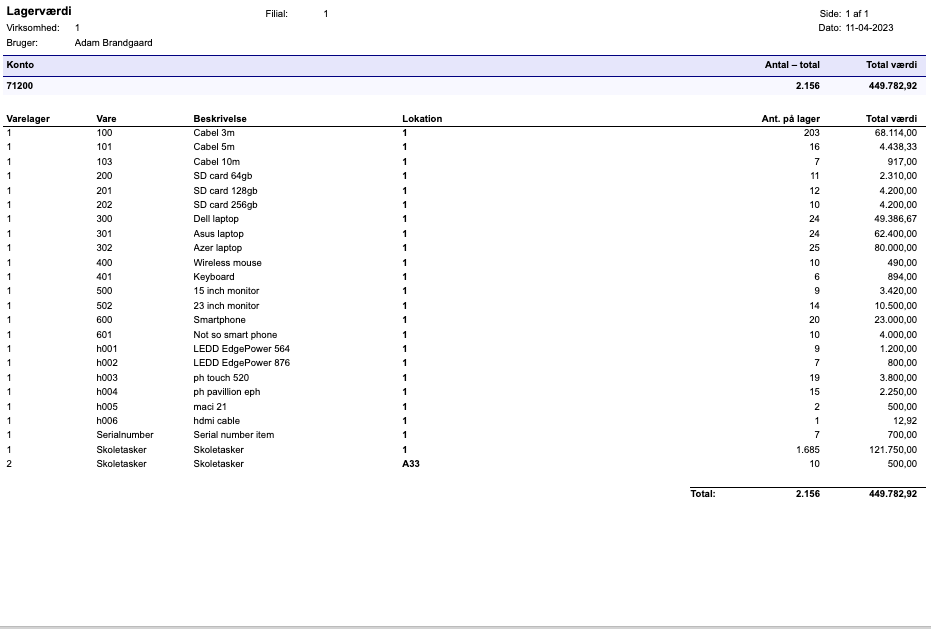Click the ph pavillion eph entry
931x629 pixels.
pyautogui.click(x=227, y=392)
